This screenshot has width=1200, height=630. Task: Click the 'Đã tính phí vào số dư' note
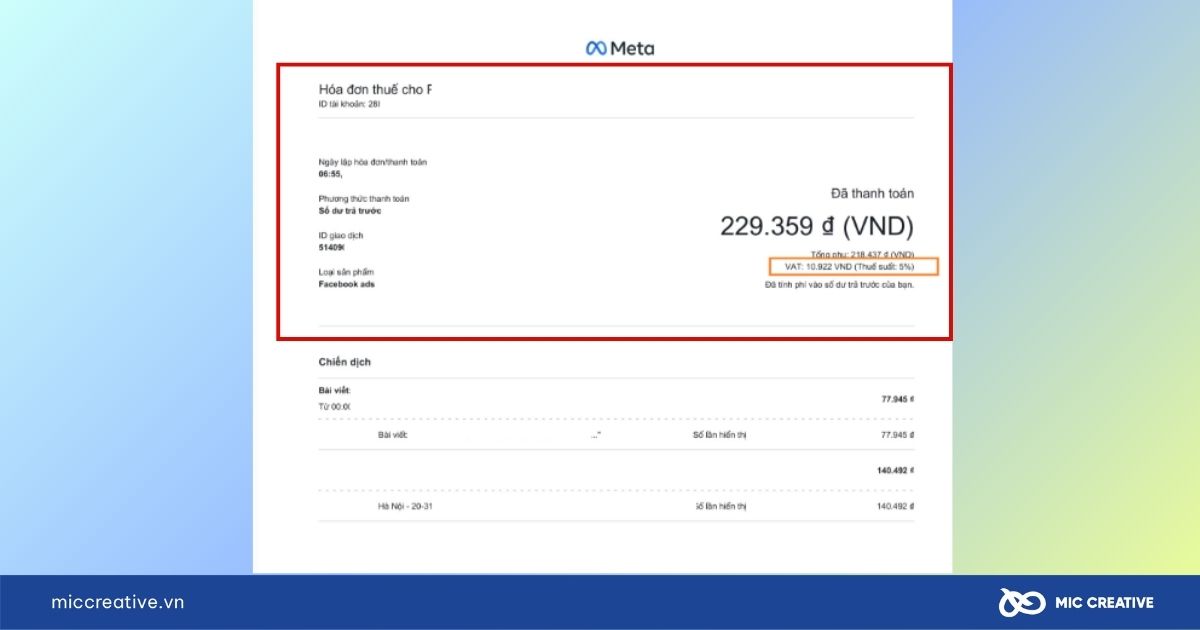point(839,284)
